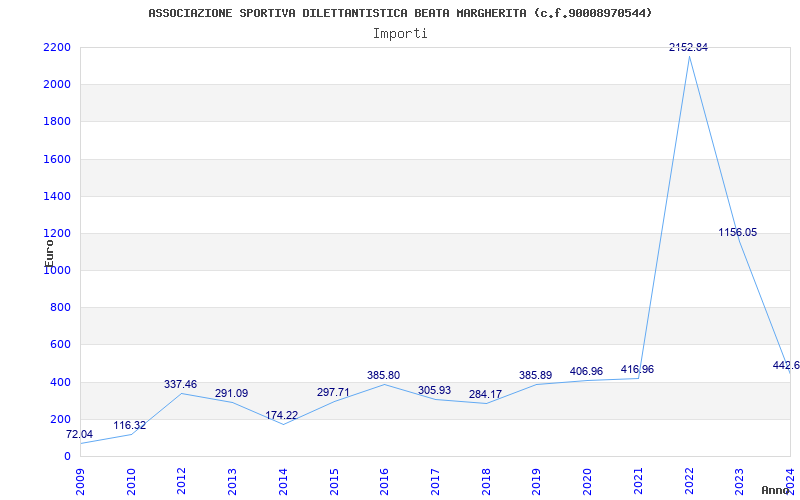Click the 2022 x-axis label
800x500 pixels.
[x=689, y=482]
